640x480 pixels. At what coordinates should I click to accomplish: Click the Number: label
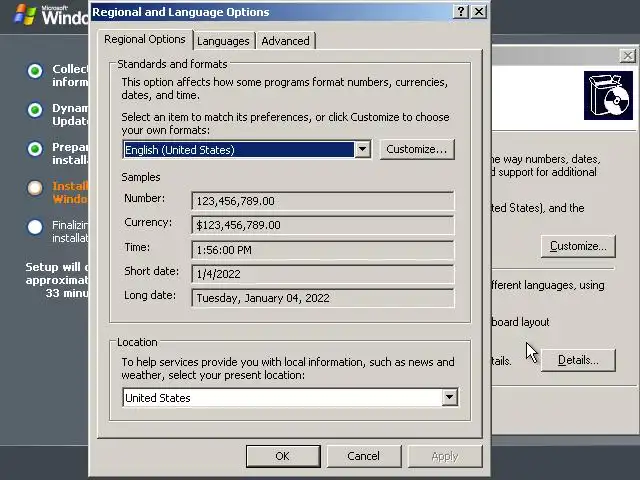(144, 198)
